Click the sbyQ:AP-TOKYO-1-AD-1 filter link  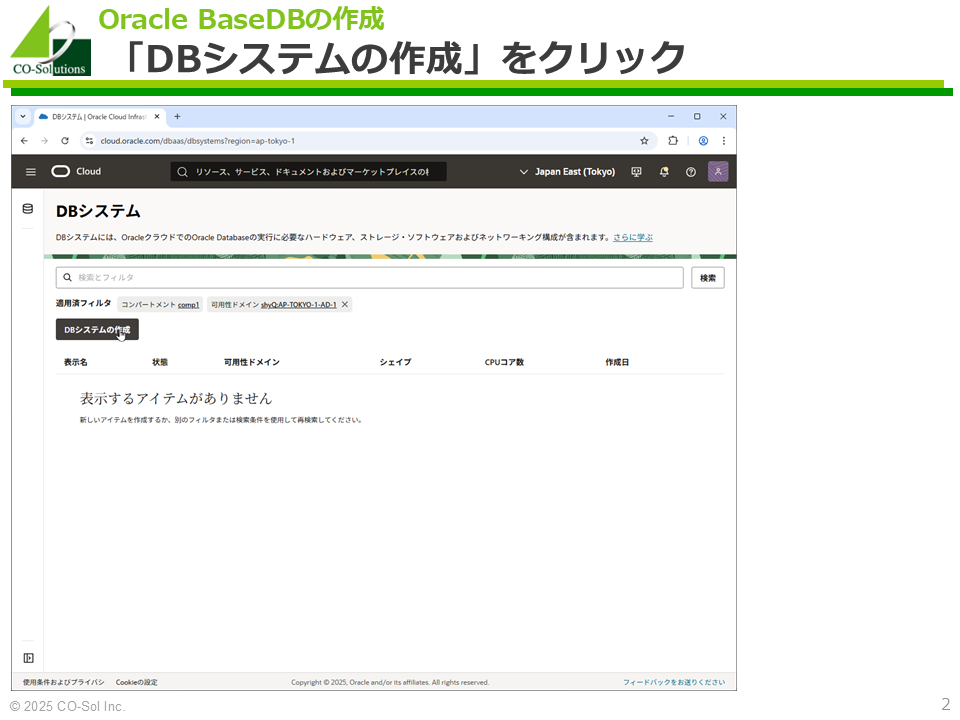tap(299, 305)
